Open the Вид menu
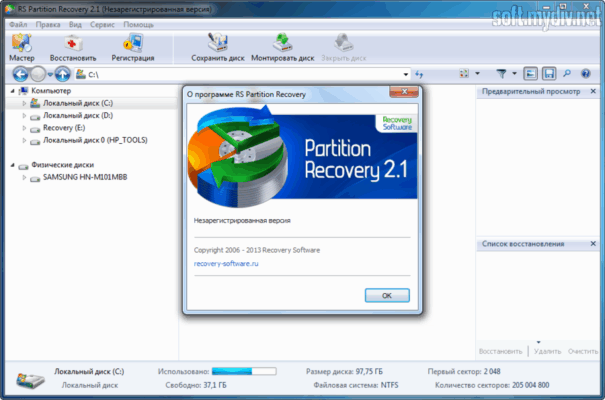Viewport: 605px width, 400px height. coord(75,25)
